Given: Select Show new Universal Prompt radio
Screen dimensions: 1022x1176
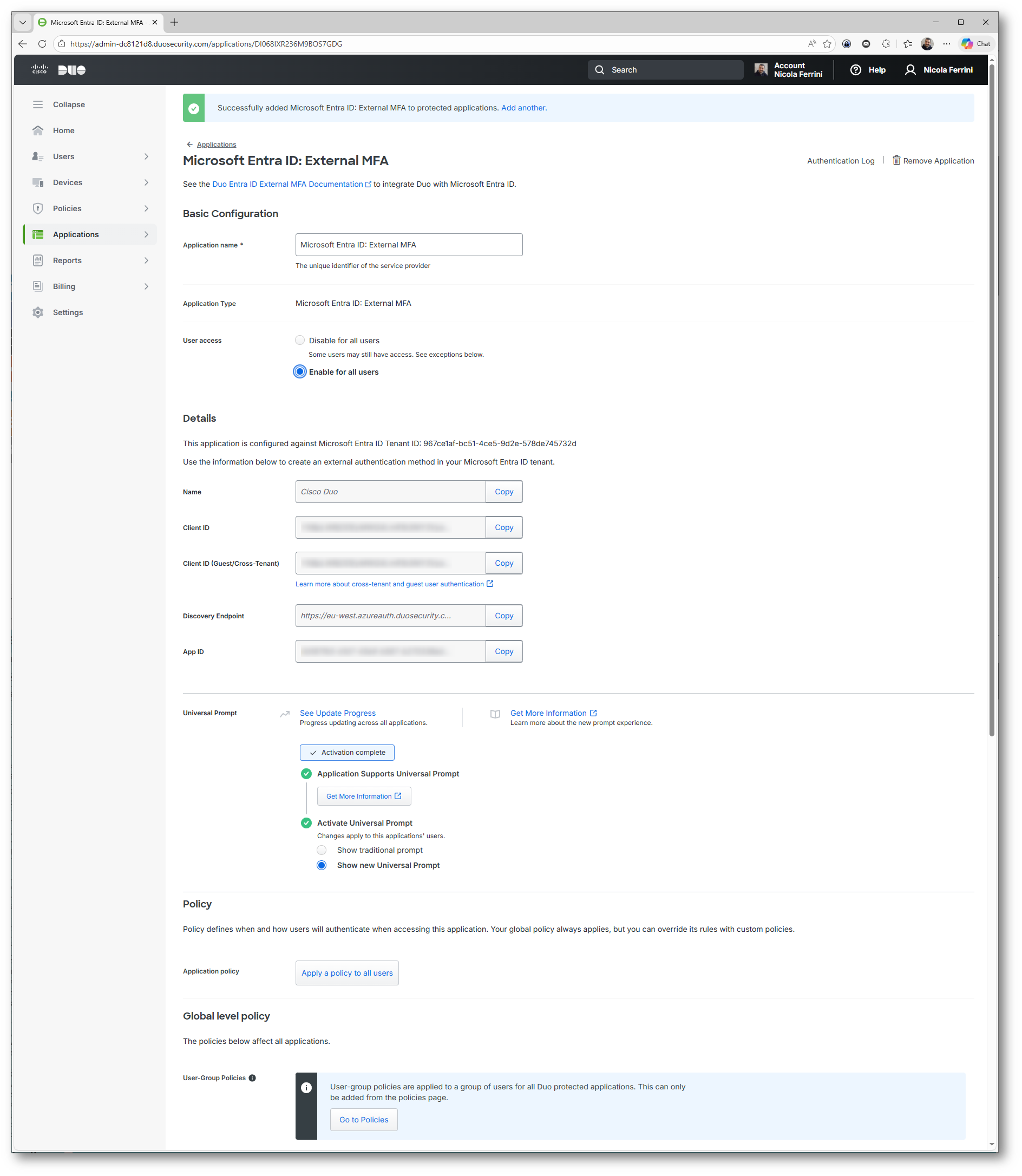Looking at the screenshot, I should click(x=322, y=866).
